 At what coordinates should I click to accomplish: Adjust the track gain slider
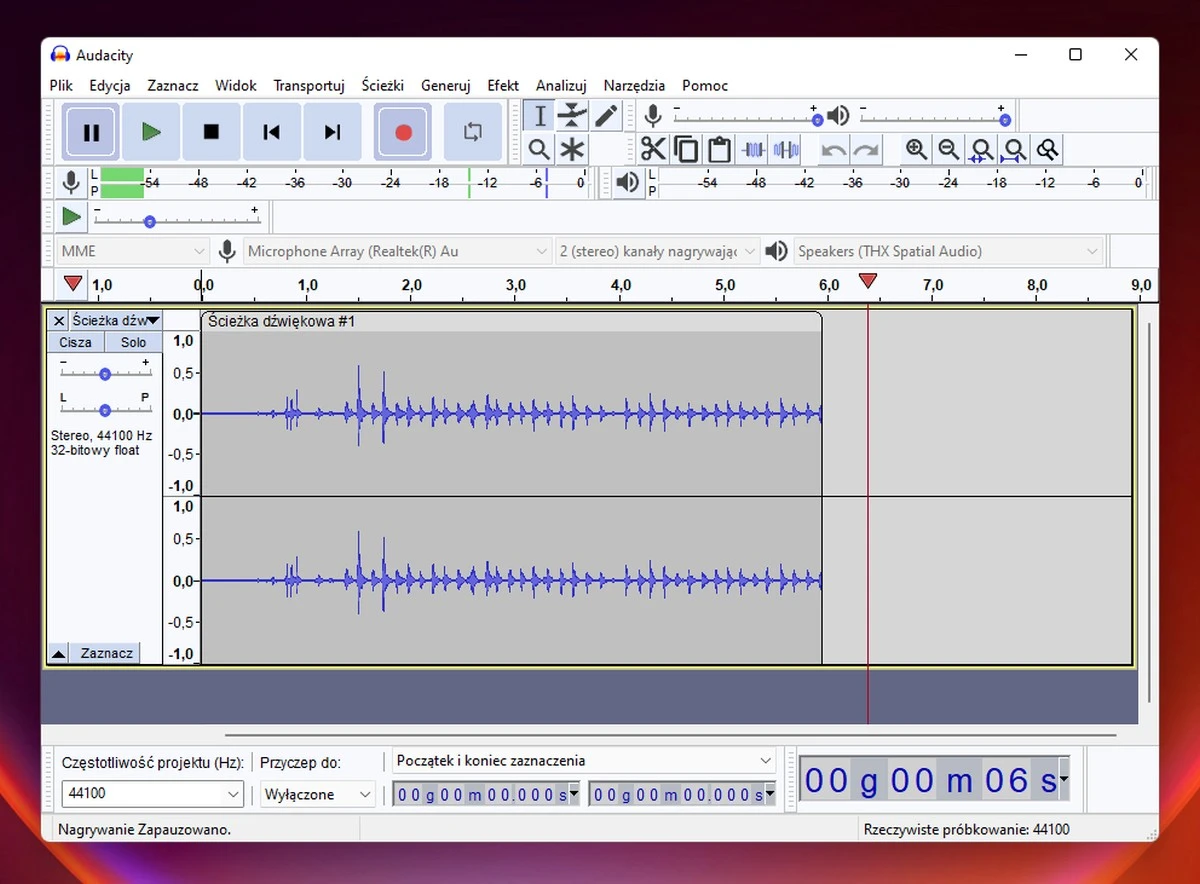tap(104, 373)
